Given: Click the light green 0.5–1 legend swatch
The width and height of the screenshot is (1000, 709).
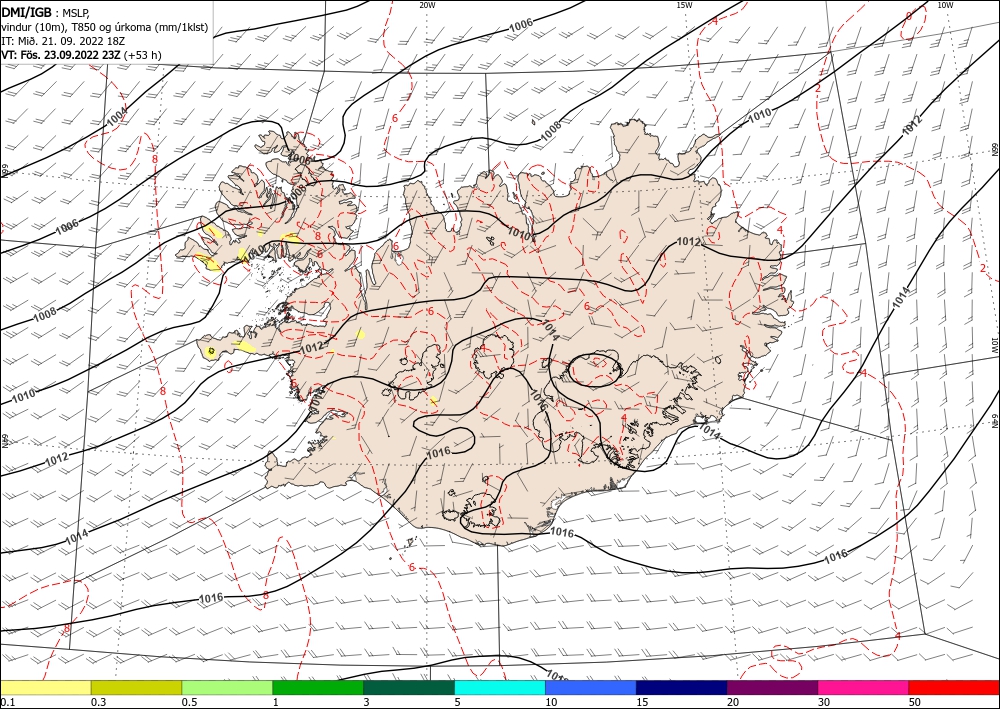Looking at the screenshot, I should (x=227, y=687).
